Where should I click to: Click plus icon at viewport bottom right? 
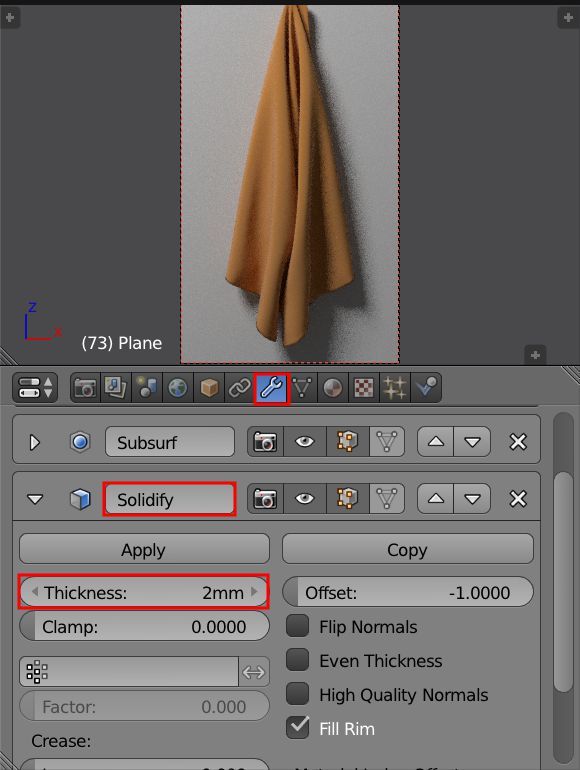[x=535, y=354]
